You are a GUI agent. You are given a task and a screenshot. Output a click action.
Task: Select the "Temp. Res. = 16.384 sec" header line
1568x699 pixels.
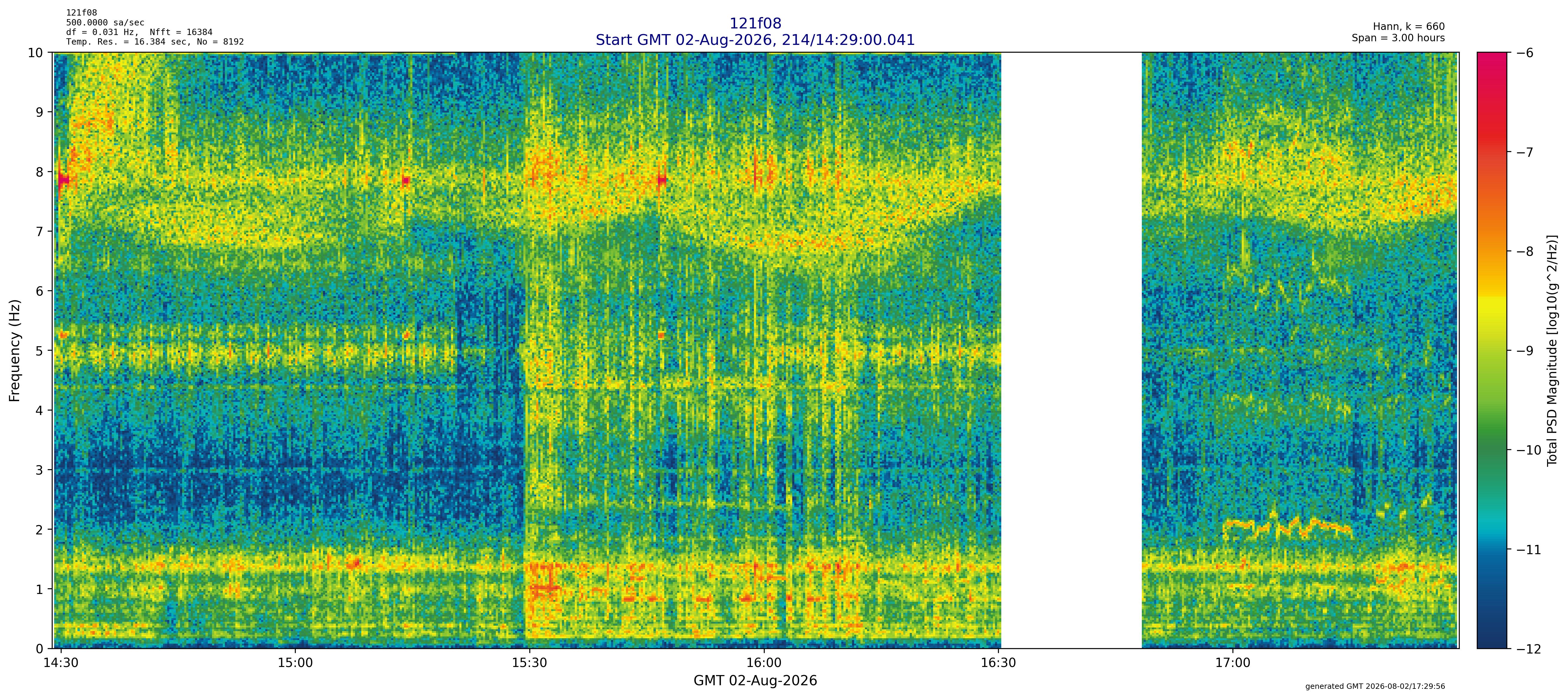(155, 42)
